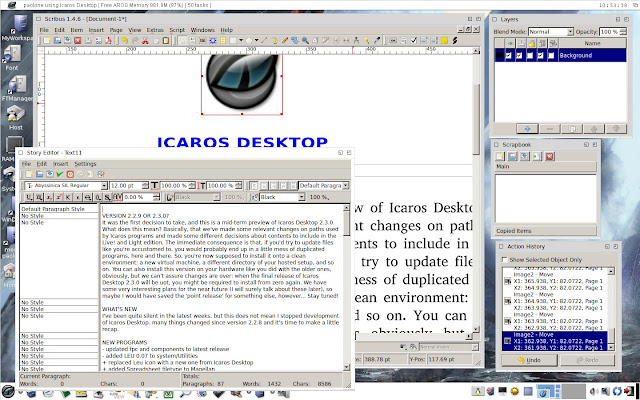Toggle text flow checkbox of Background layer

pyautogui.click(x=540, y=56)
